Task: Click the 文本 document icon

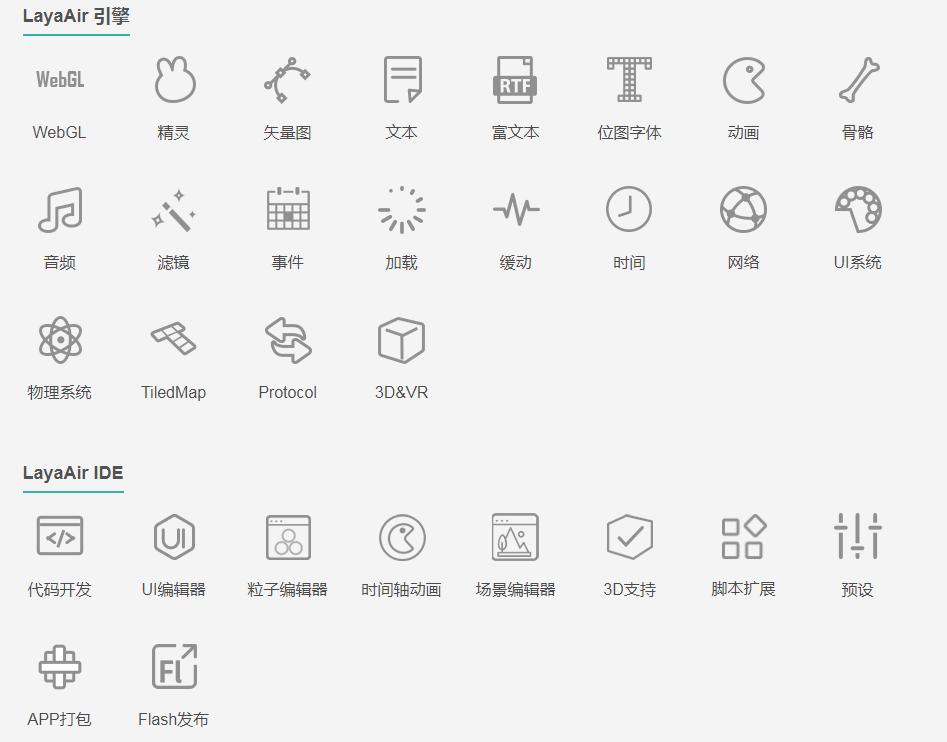Action: [402, 80]
